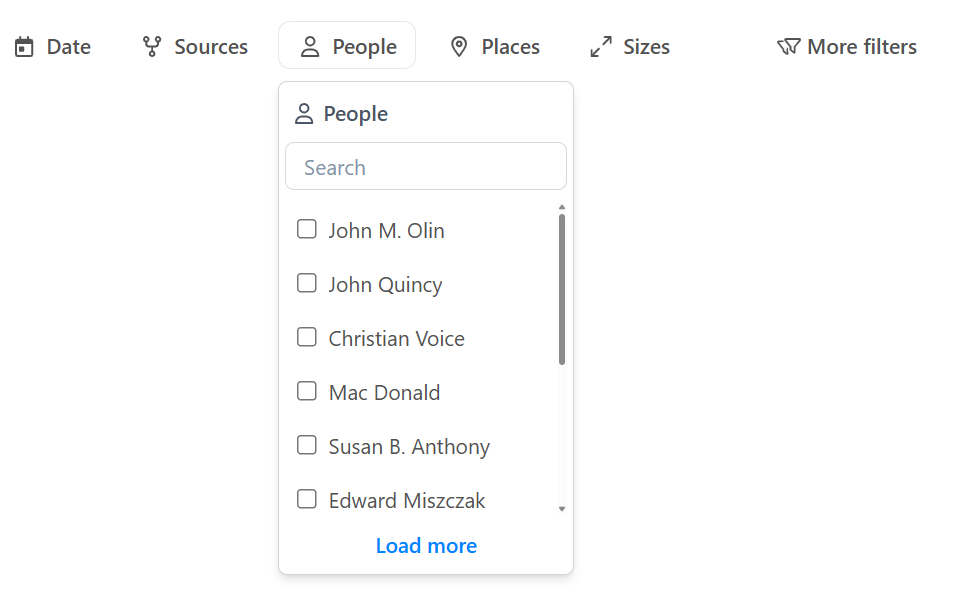Open the Date filter dropdown

coord(53,47)
